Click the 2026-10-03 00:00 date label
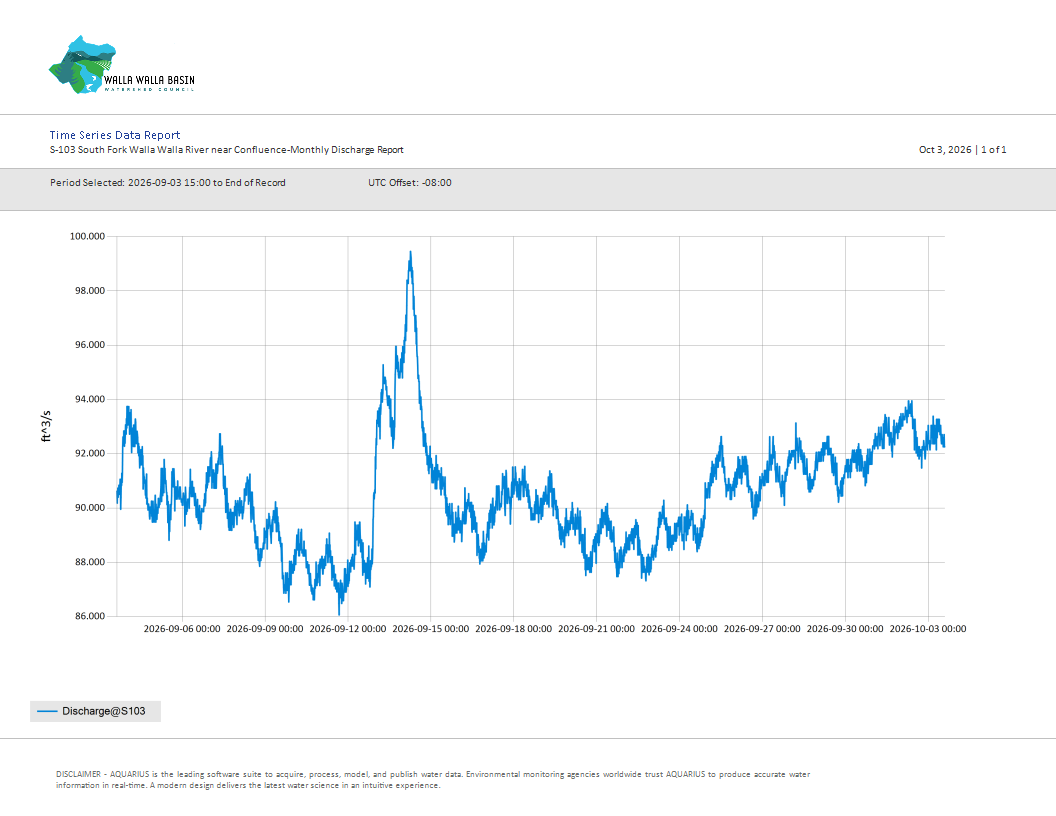This screenshot has width=1056, height=816. pos(927,629)
